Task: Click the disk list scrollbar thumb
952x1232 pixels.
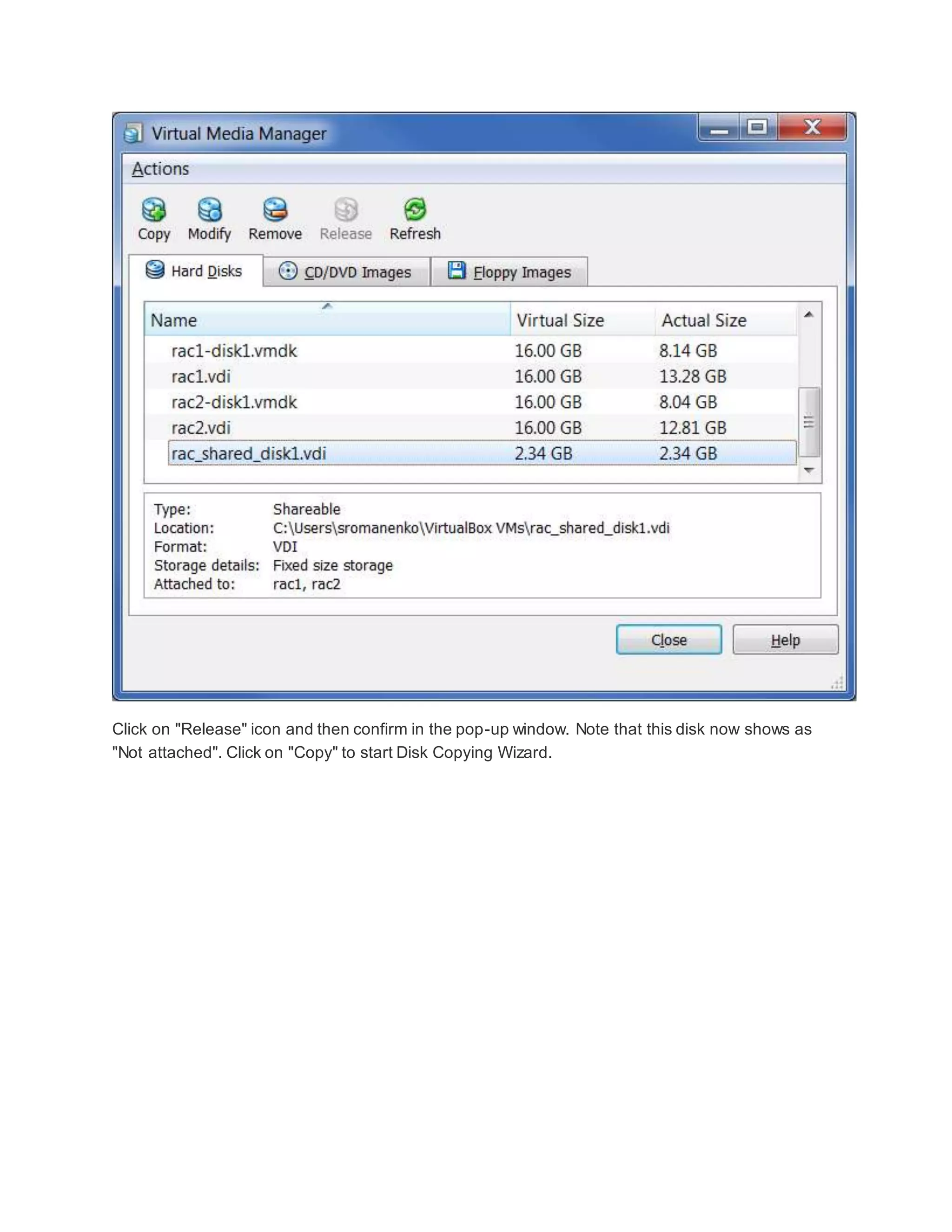Action: pos(809,421)
